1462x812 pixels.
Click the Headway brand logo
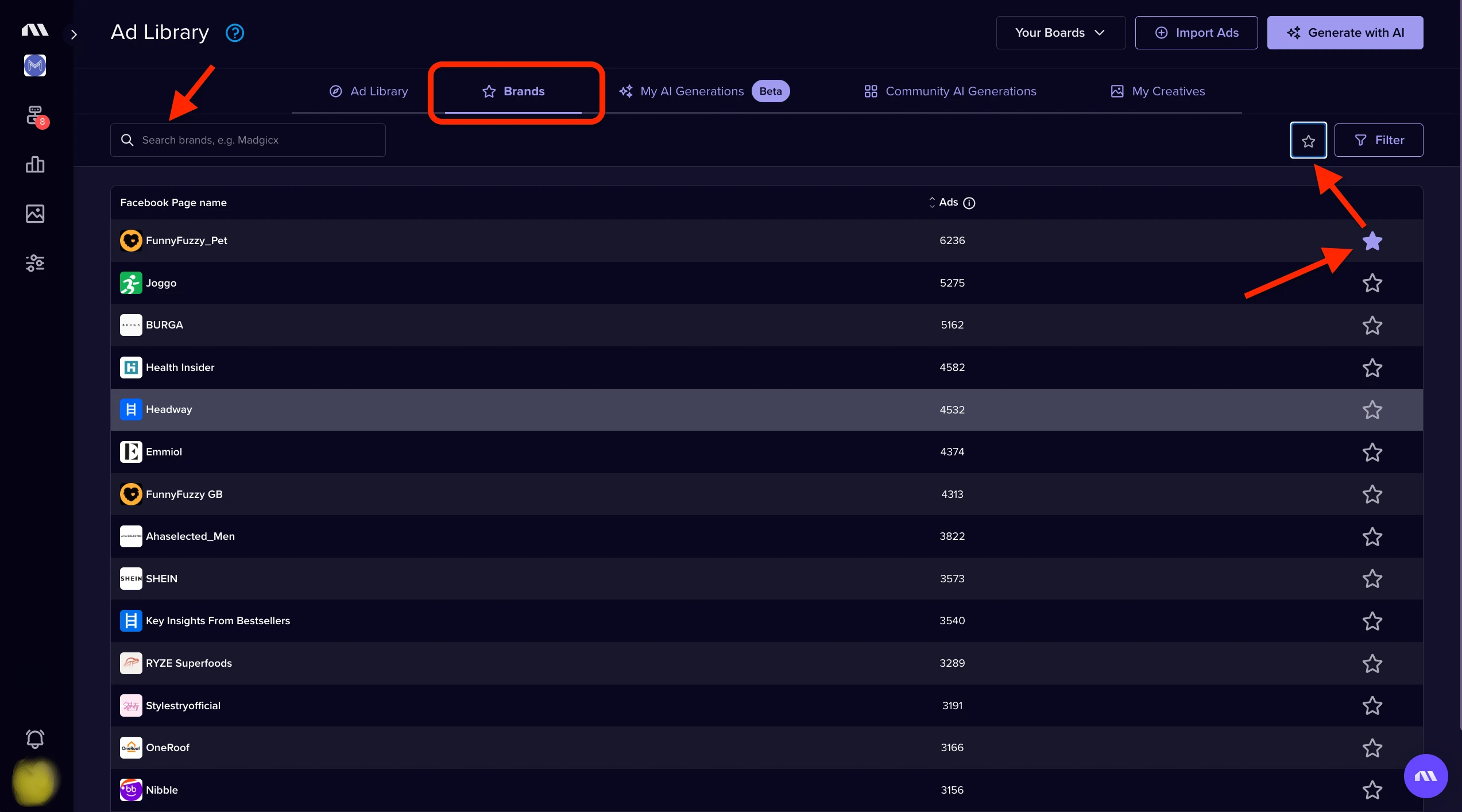click(131, 409)
